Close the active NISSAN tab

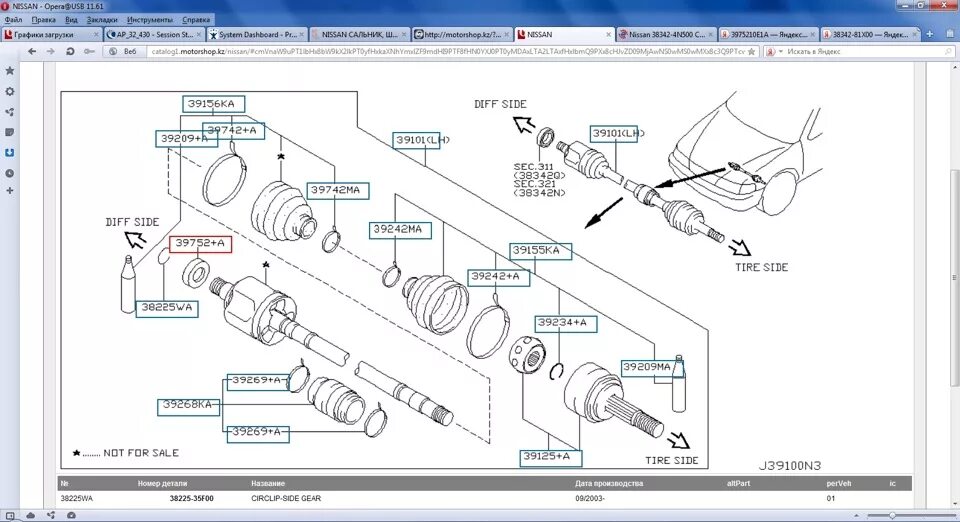click(608, 35)
